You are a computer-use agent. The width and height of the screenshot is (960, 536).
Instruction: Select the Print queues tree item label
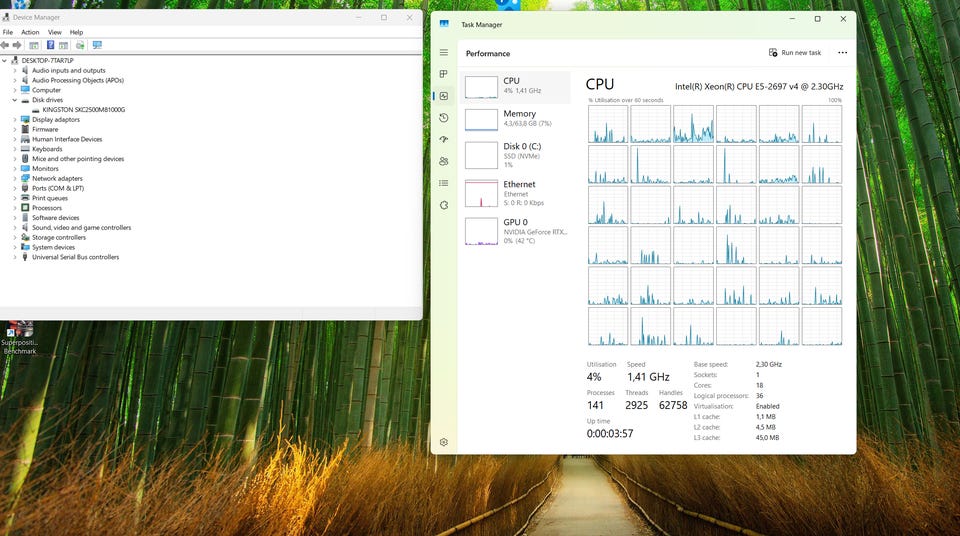pos(50,198)
